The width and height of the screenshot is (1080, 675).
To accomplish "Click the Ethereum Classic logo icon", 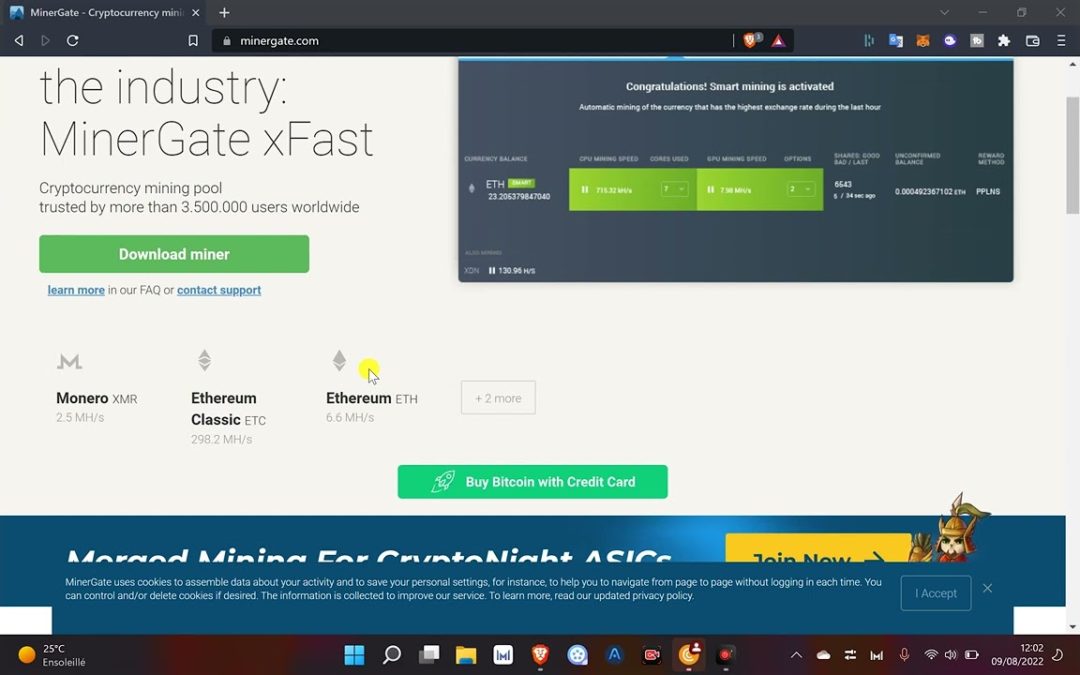I will [205, 360].
